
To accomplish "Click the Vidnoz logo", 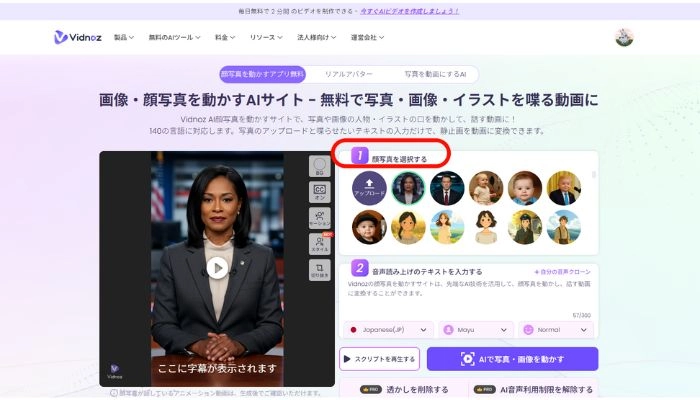I will [78, 37].
